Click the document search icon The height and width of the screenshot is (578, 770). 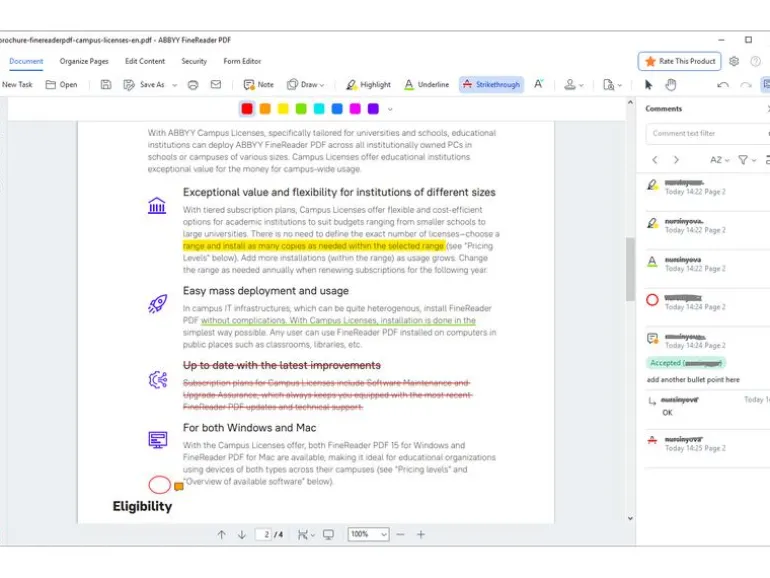pyautogui.click(x=608, y=84)
